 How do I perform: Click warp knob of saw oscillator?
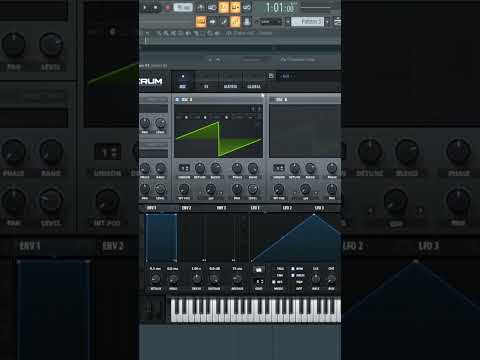[211, 189]
